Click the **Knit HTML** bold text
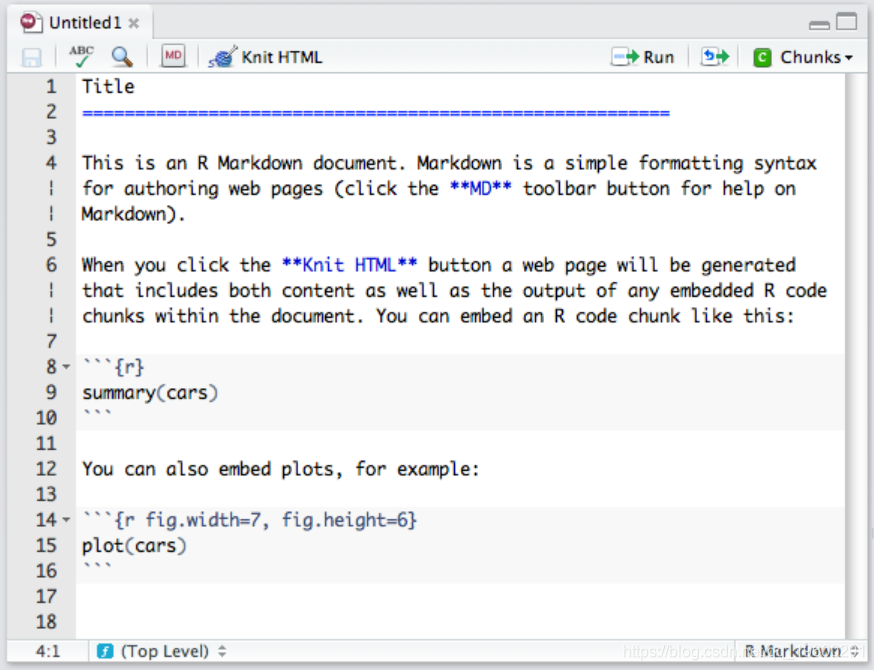The height and width of the screenshot is (670, 874). coord(349,265)
